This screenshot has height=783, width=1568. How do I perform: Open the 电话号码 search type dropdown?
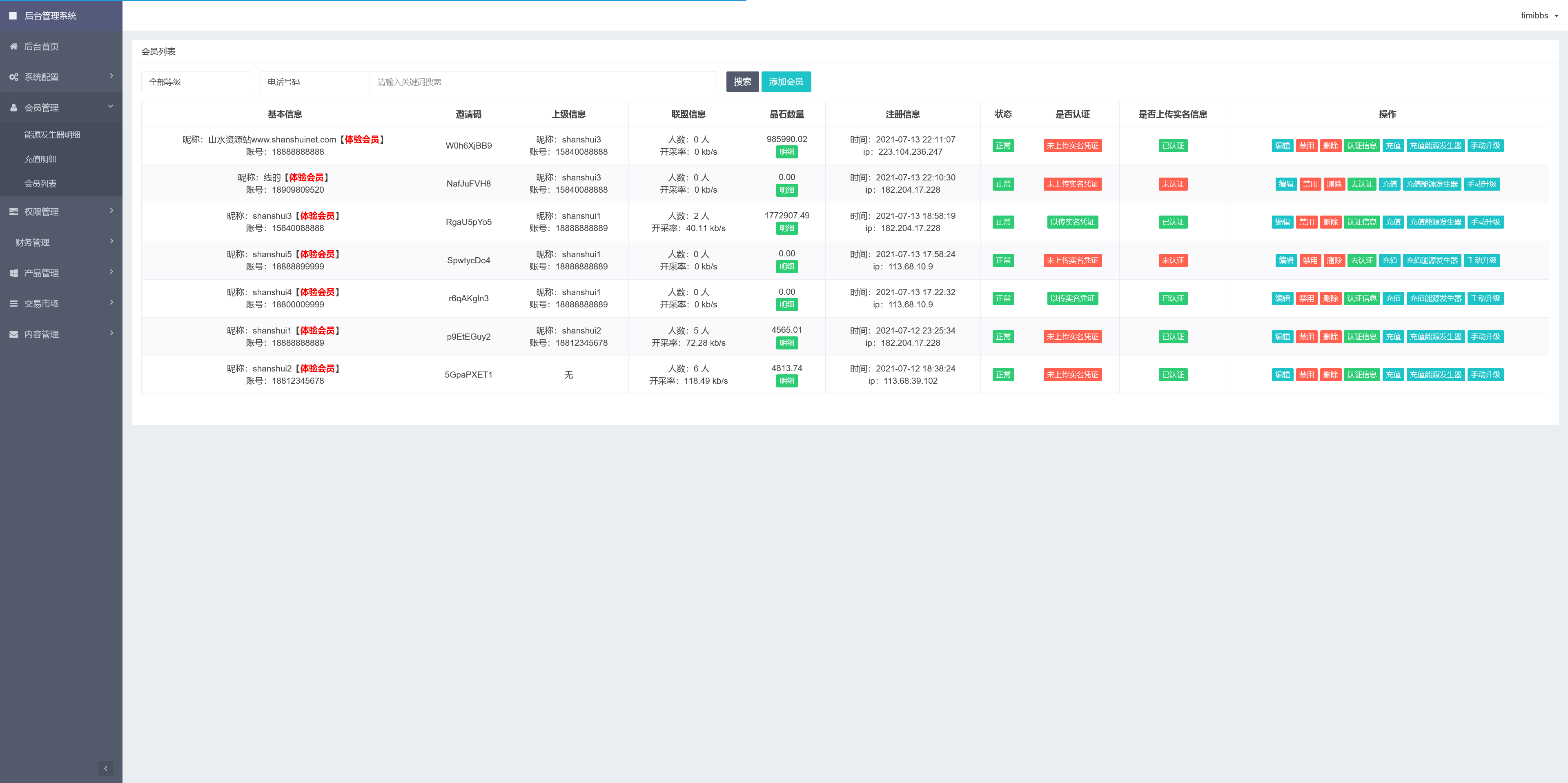(x=314, y=82)
